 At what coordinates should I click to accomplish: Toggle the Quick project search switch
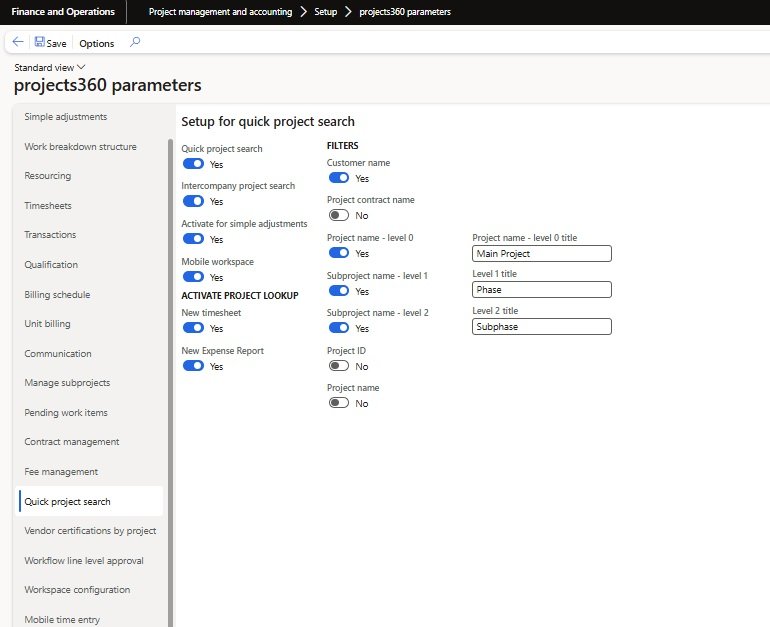click(x=193, y=164)
